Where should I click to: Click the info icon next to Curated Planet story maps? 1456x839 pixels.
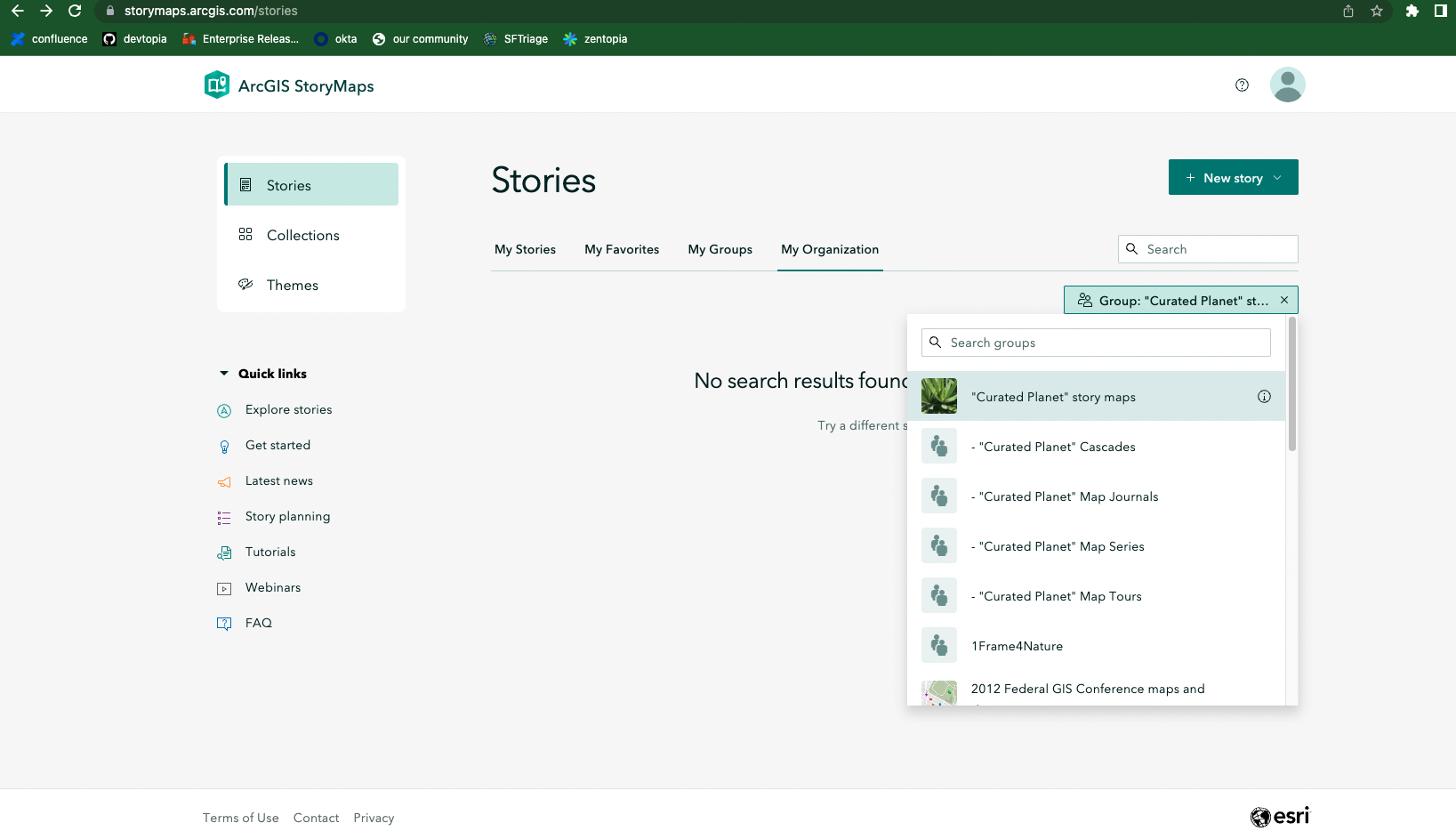pyautogui.click(x=1264, y=396)
